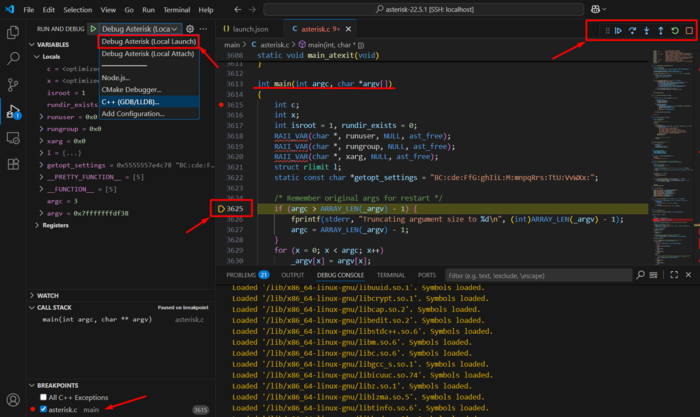Click the Step Out debug icon
The image size is (700, 417).
[660, 31]
